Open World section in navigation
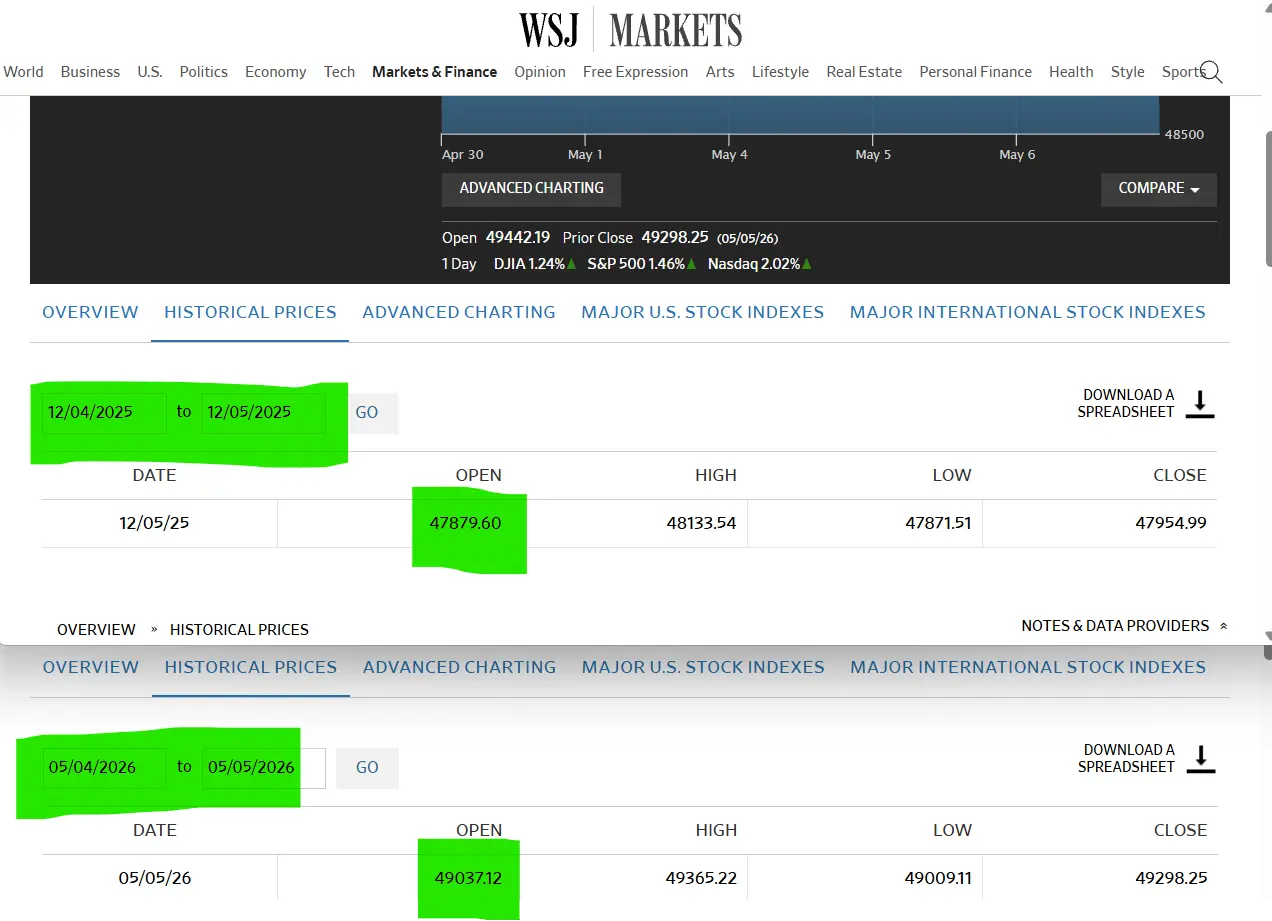Image resolution: width=1272 pixels, height=921 pixels. pos(23,72)
